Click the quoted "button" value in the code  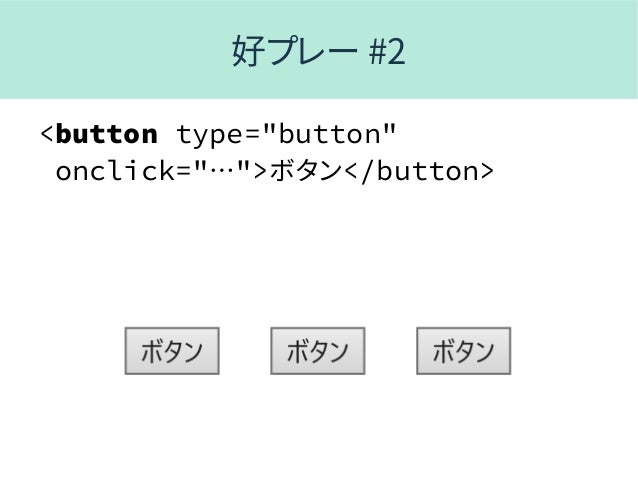pos(330,134)
